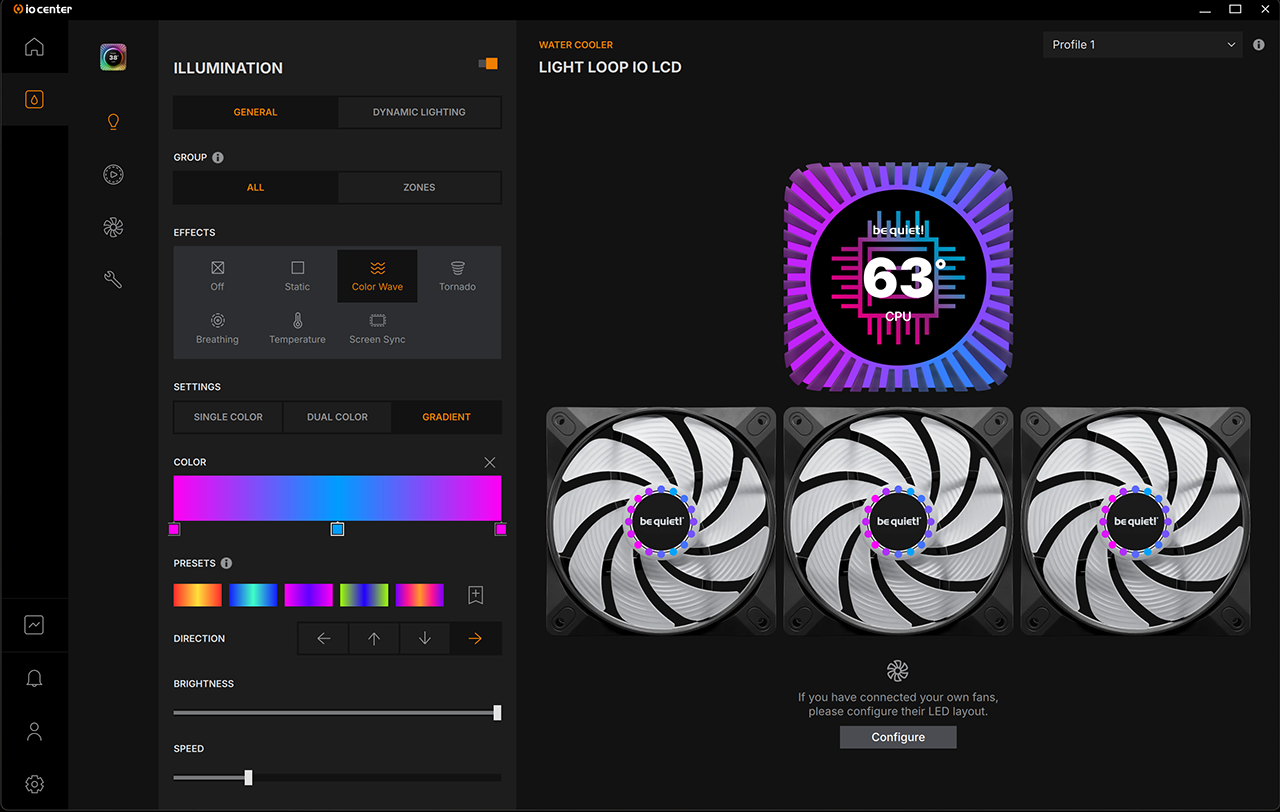The height and width of the screenshot is (812, 1280).
Task: Apply the red-orange-yellow gradient preset
Action: (197, 595)
